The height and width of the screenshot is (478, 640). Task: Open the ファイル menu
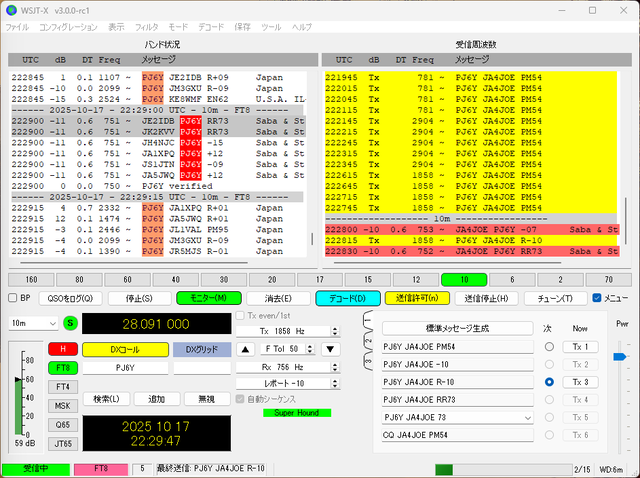click(x=17, y=27)
